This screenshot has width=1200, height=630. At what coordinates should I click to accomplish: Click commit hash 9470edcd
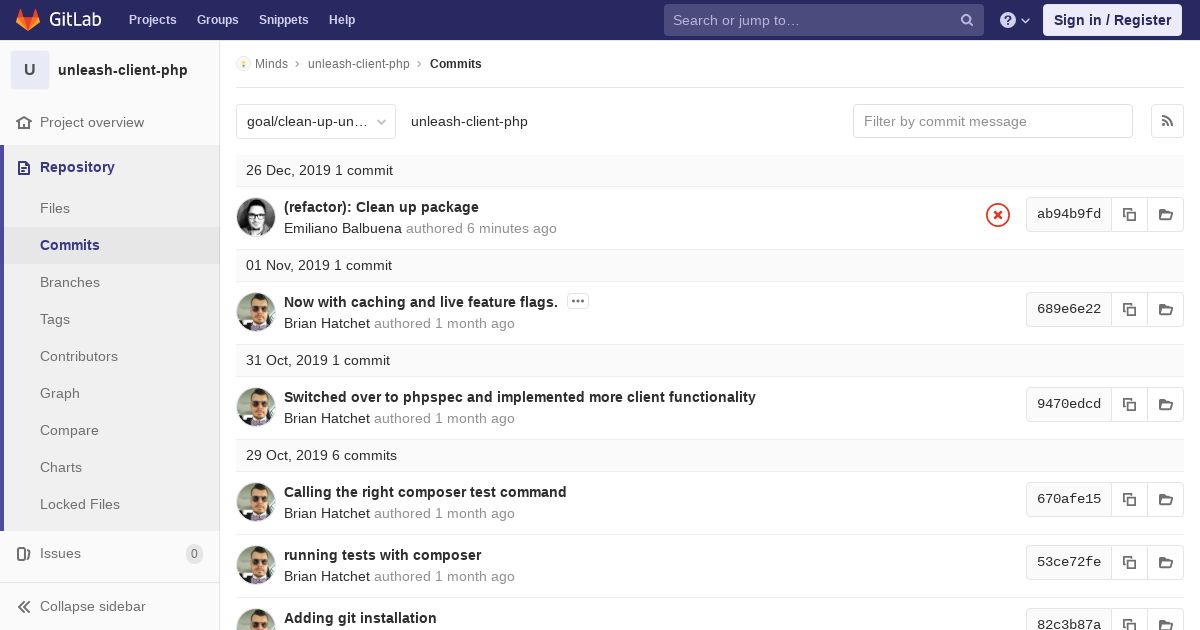(x=1069, y=404)
